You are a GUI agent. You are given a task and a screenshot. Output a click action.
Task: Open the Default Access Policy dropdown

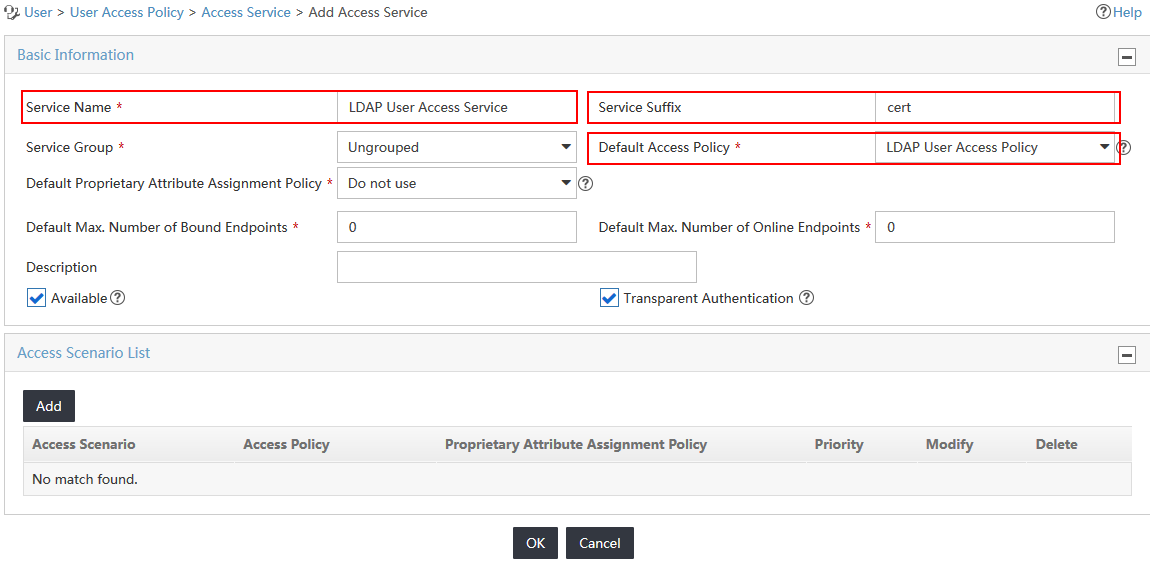tap(995, 147)
